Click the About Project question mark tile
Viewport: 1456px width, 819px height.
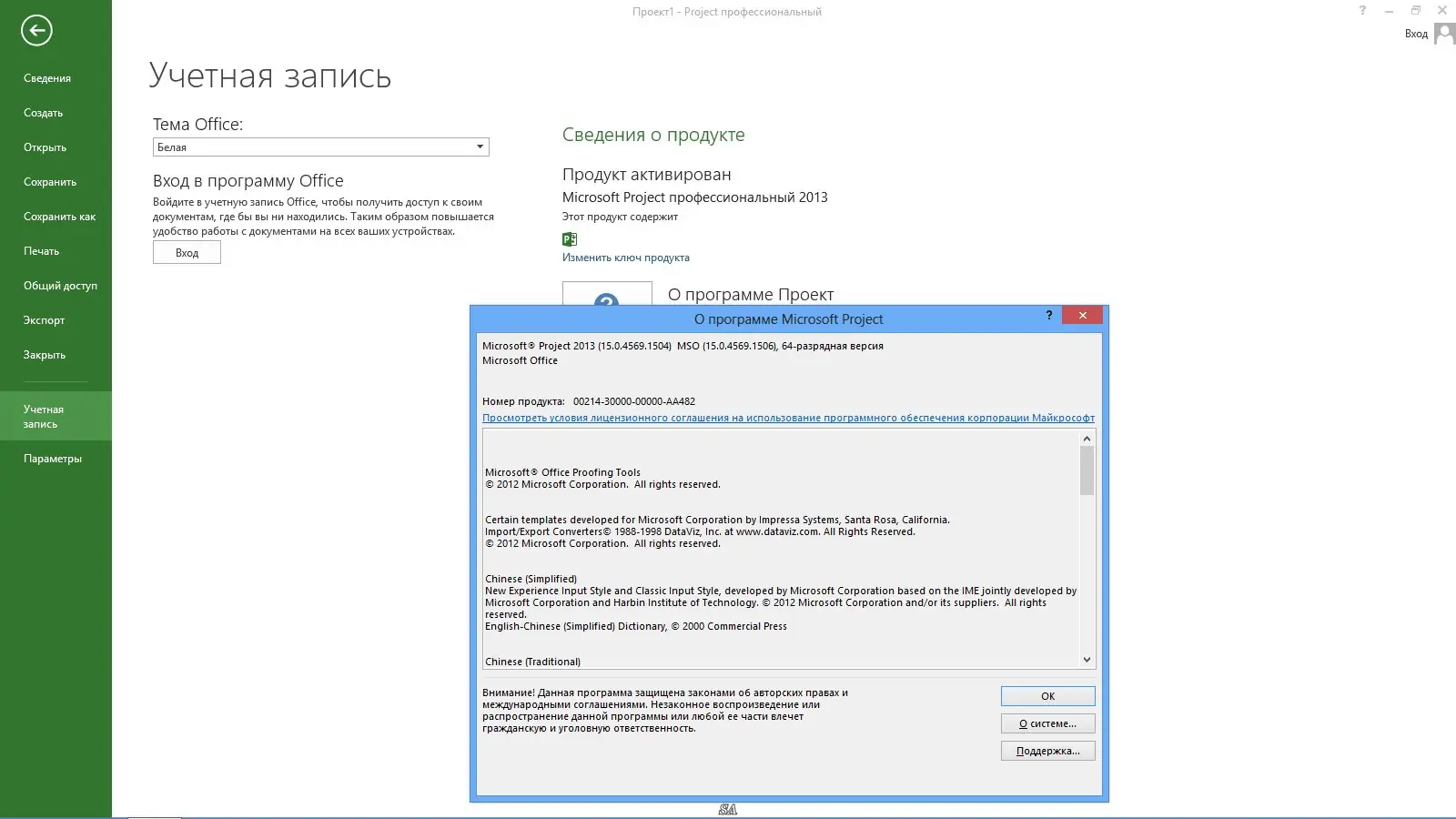click(607, 294)
